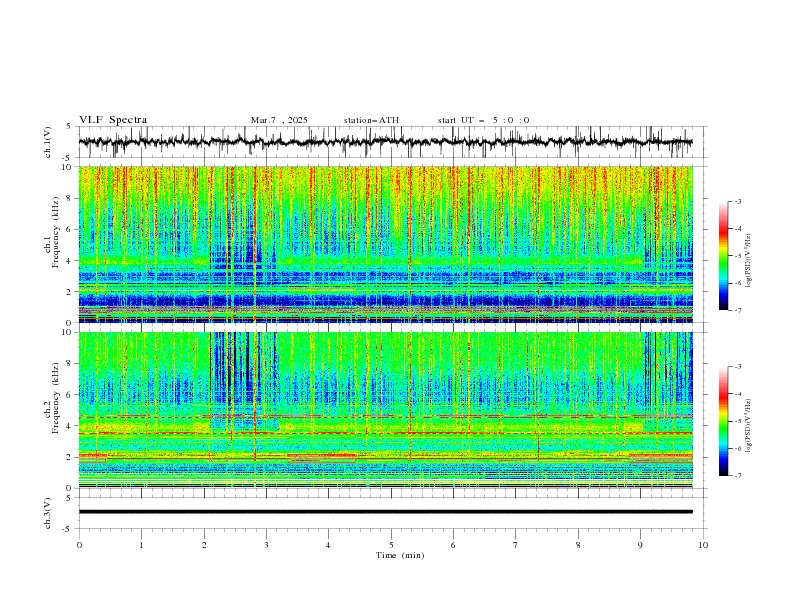The image size is (792, 612).
Task: Click the '-3' value on the ch.1 colorbar
Action: click(737, 201)
